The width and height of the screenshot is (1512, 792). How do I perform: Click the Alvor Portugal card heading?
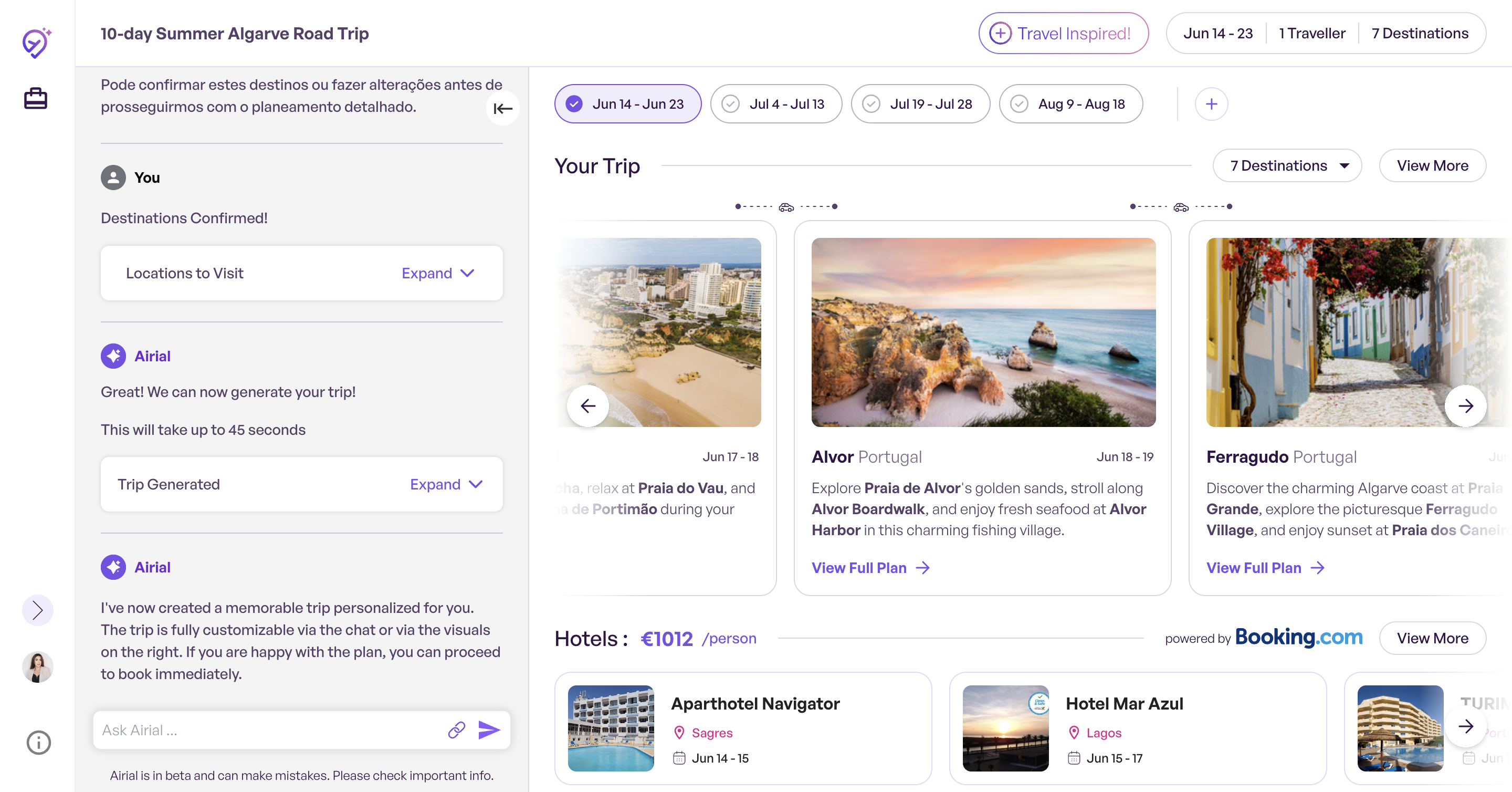point(866,457)
